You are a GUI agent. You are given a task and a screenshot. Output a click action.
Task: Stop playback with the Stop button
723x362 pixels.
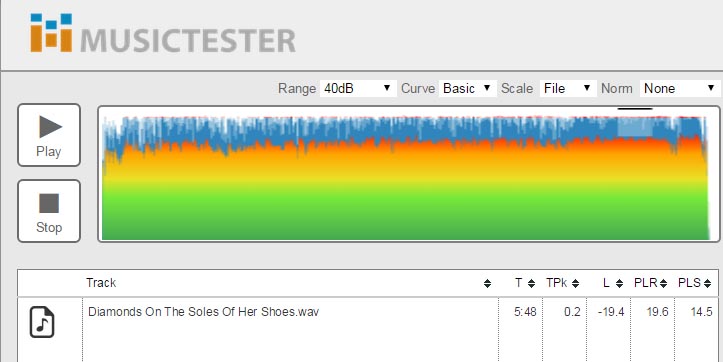click(x=49, y=211)
